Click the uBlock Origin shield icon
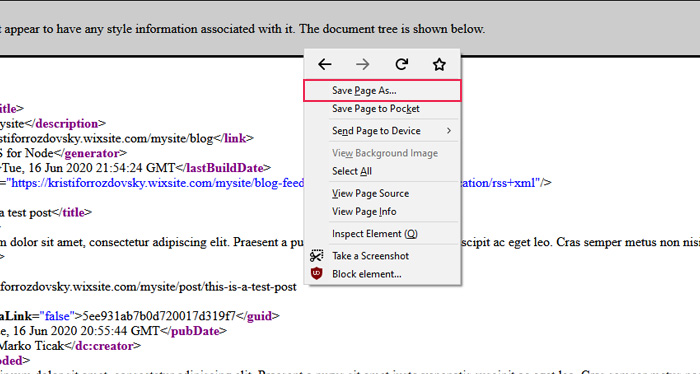Viewport: 700px width, 374px height. point(317,274)
